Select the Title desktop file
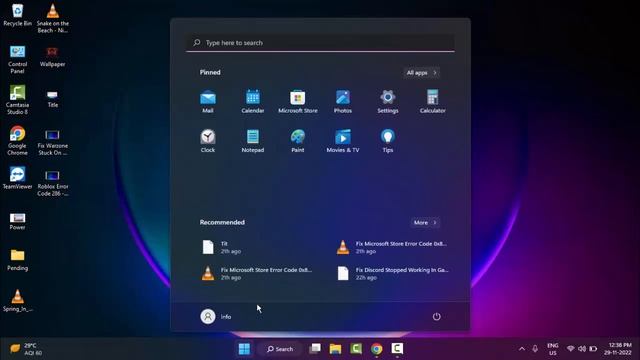This screenshot has width=640, height=360. [52, 99]
